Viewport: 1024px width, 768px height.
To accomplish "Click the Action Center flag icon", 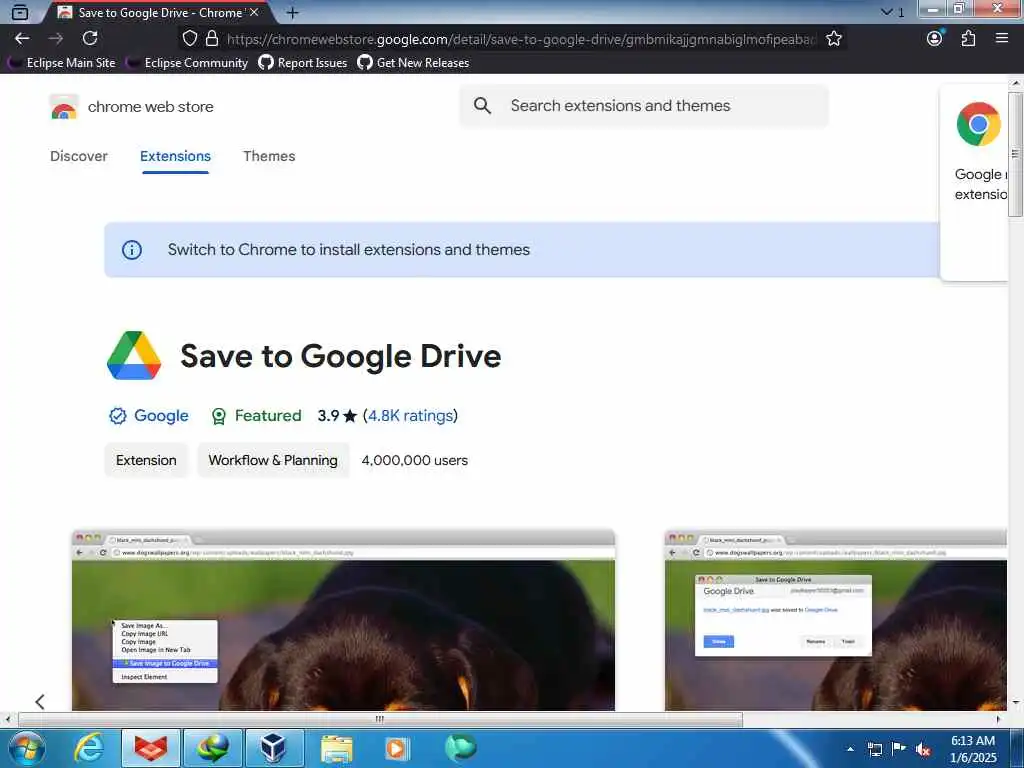I will coord(899,749).
